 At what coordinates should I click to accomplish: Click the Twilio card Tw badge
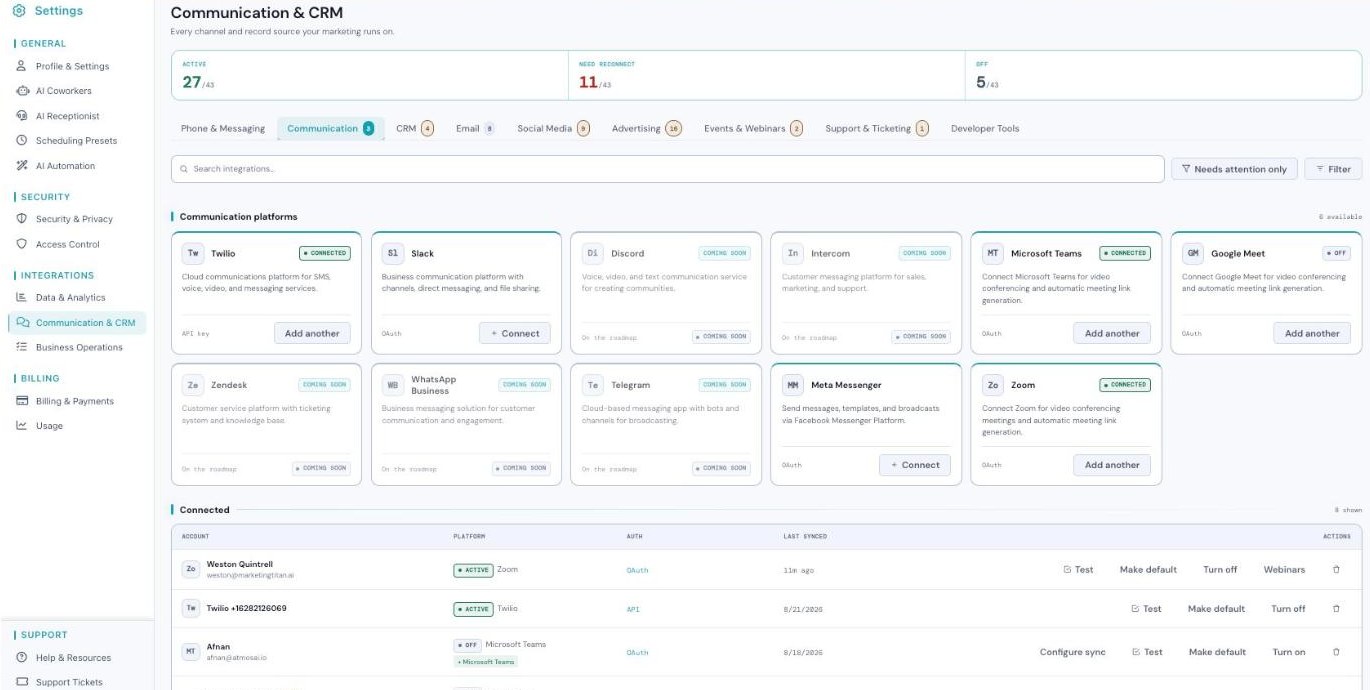(193, 253)
